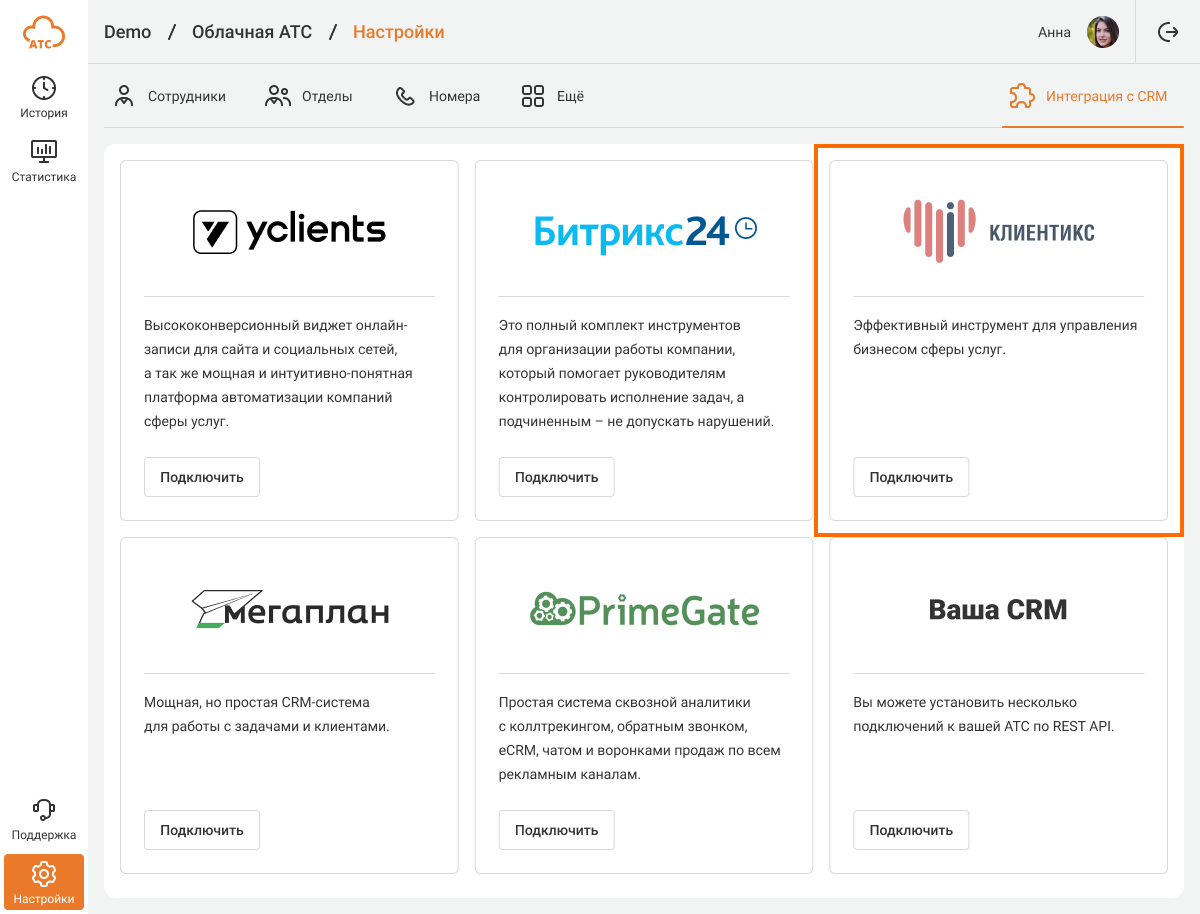Click Анна's profile avatar
Image resolution: width=1200 pixels, height=914 pixels.
coord(1103,32)
